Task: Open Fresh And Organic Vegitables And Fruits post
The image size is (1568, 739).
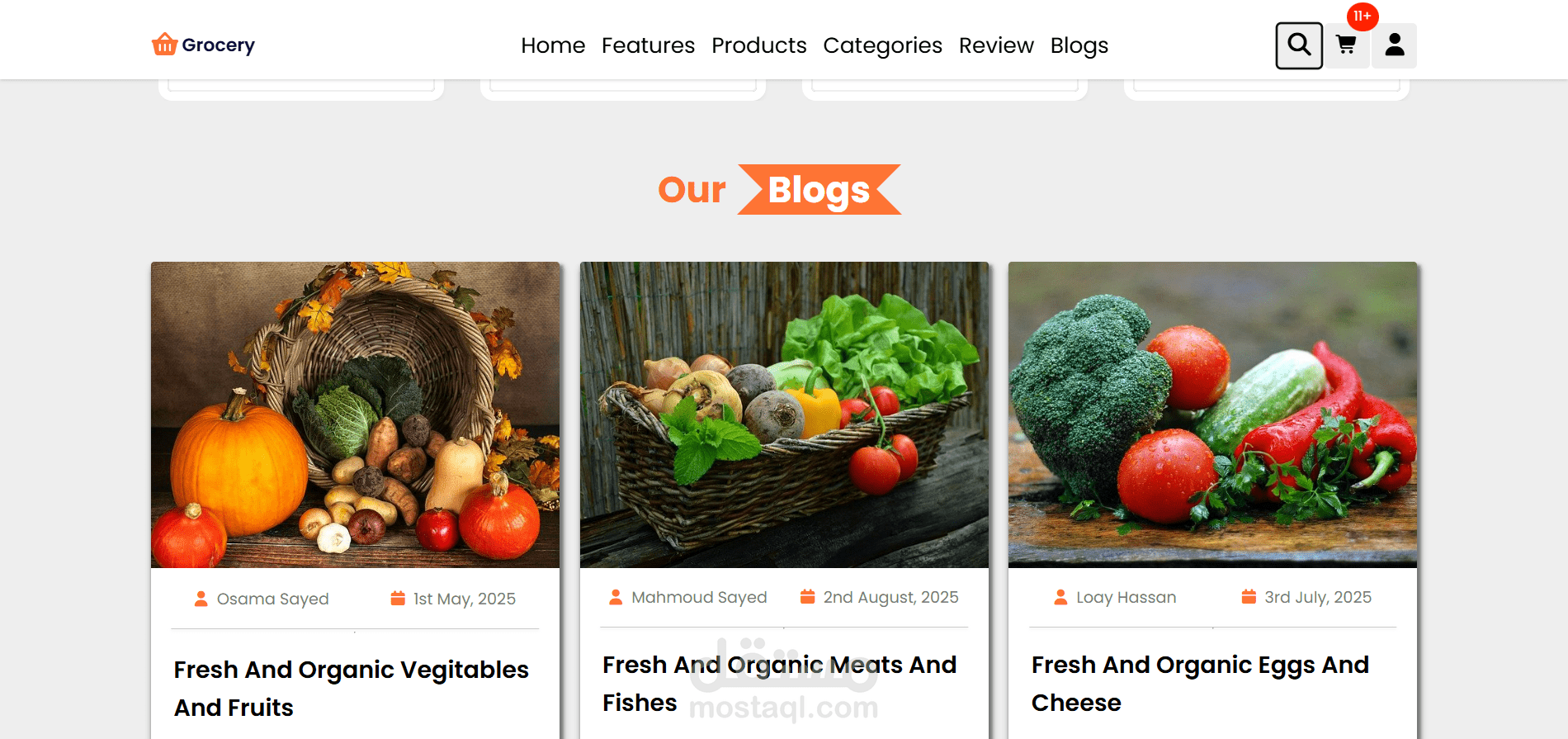Action: pyautogui.click(x=351, y=689)
